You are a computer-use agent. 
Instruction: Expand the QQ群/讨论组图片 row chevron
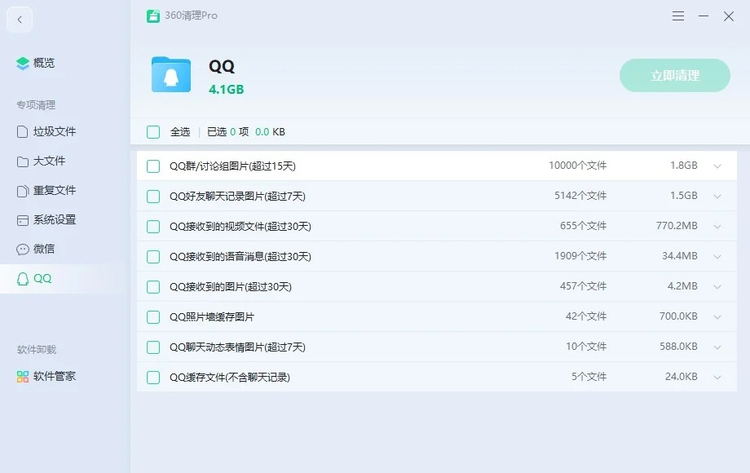(x=717, y=166)
